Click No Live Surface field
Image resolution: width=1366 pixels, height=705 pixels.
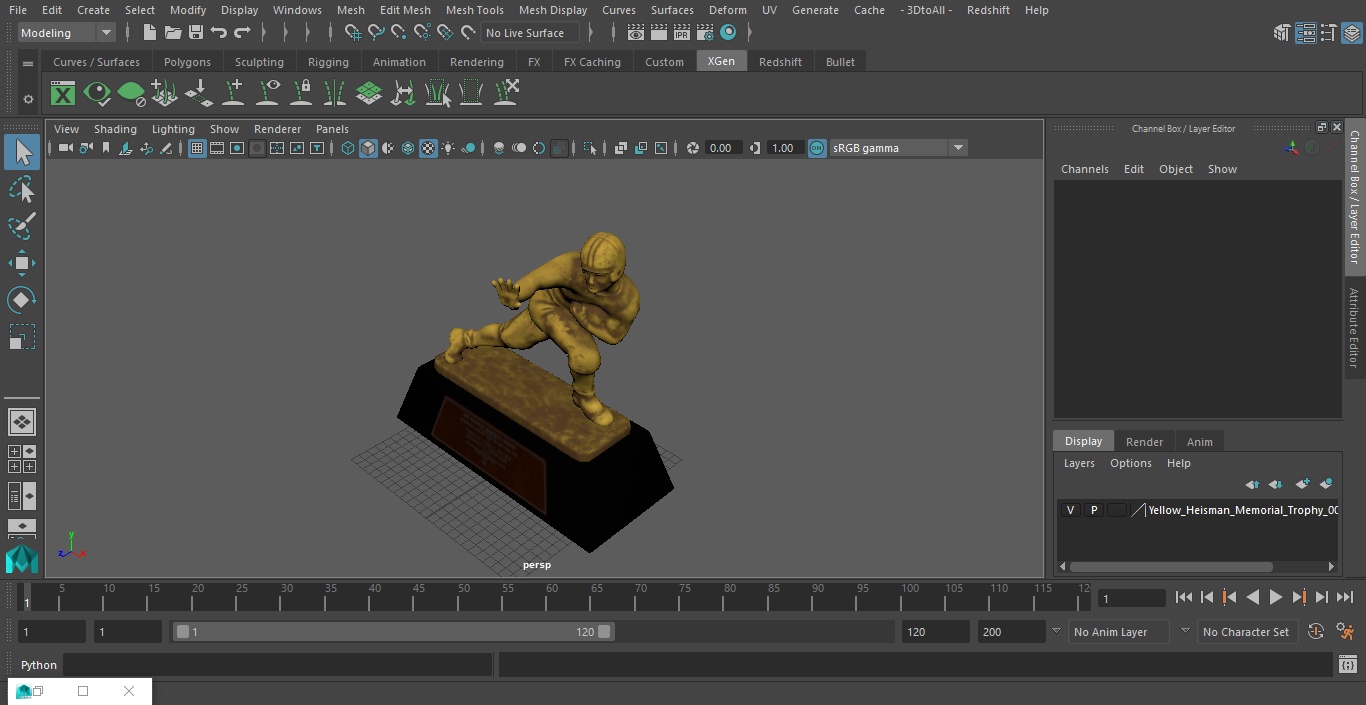(530, 33)
